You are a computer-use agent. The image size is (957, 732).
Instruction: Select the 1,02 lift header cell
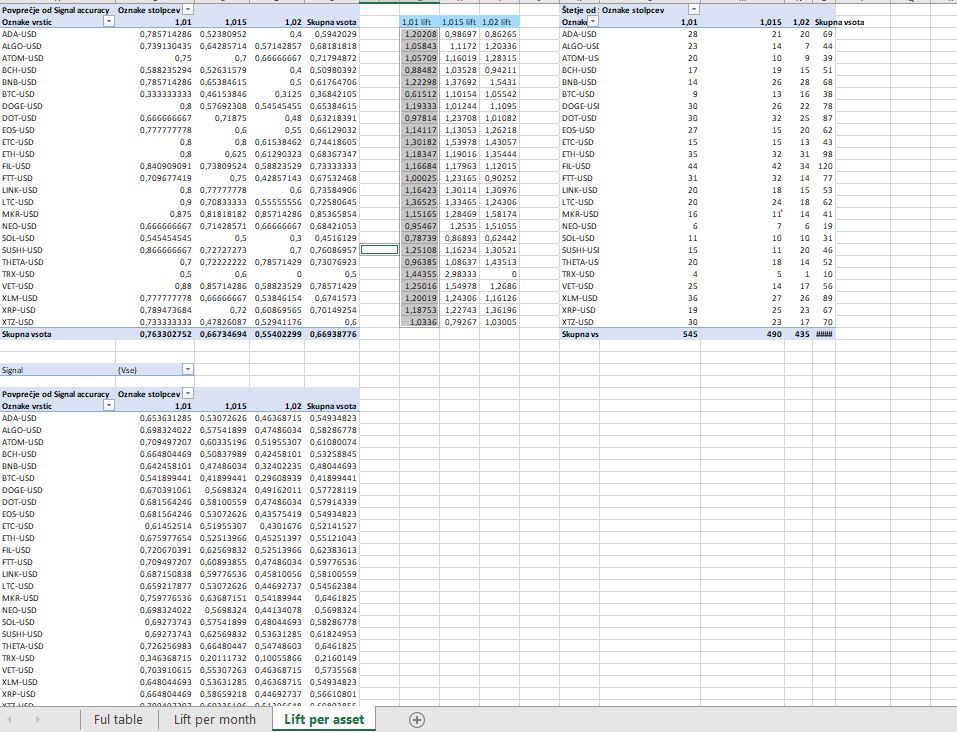499,21
